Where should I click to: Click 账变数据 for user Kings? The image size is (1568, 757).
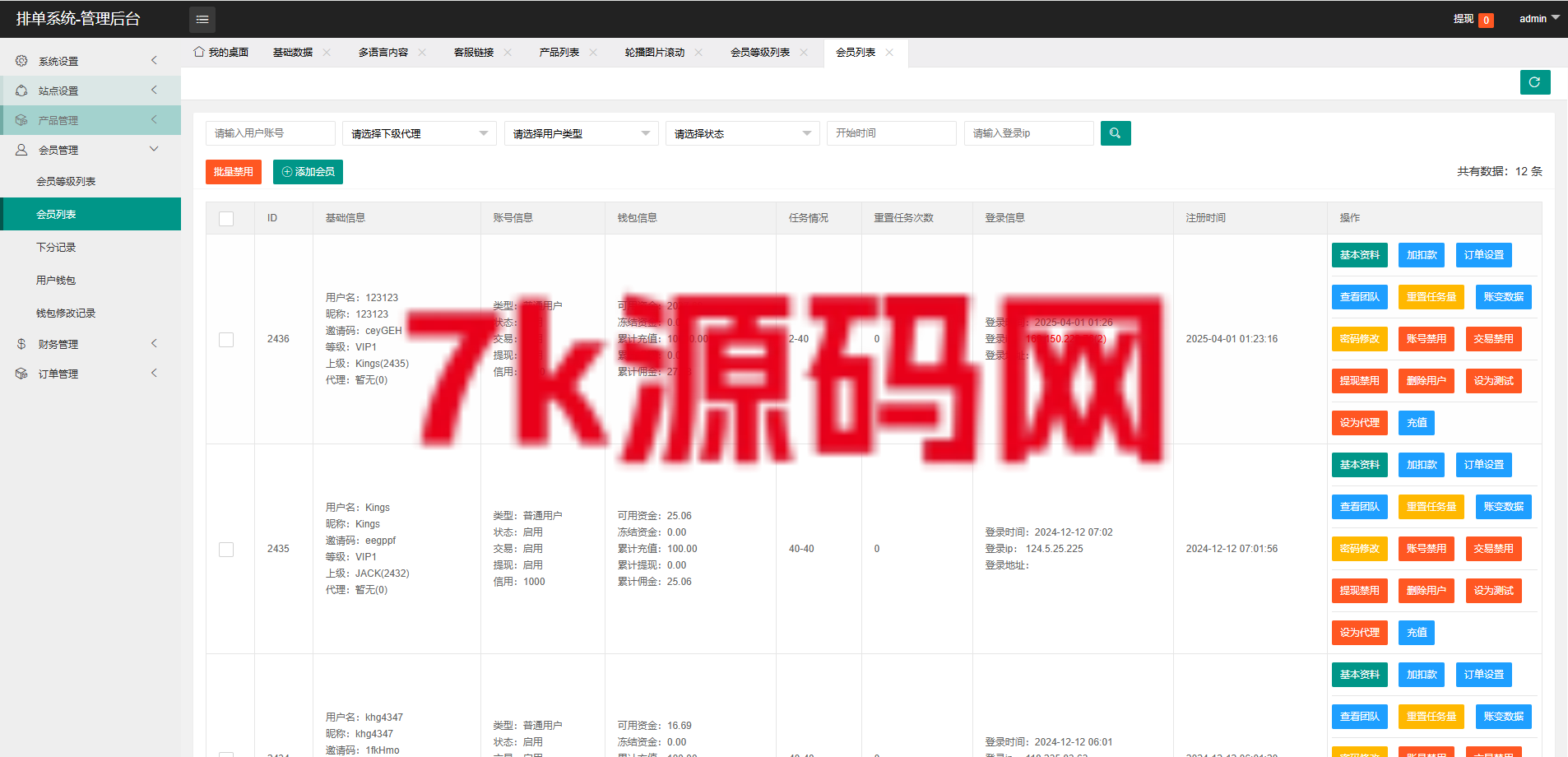pyautogui.click(x=1504, y=507)
